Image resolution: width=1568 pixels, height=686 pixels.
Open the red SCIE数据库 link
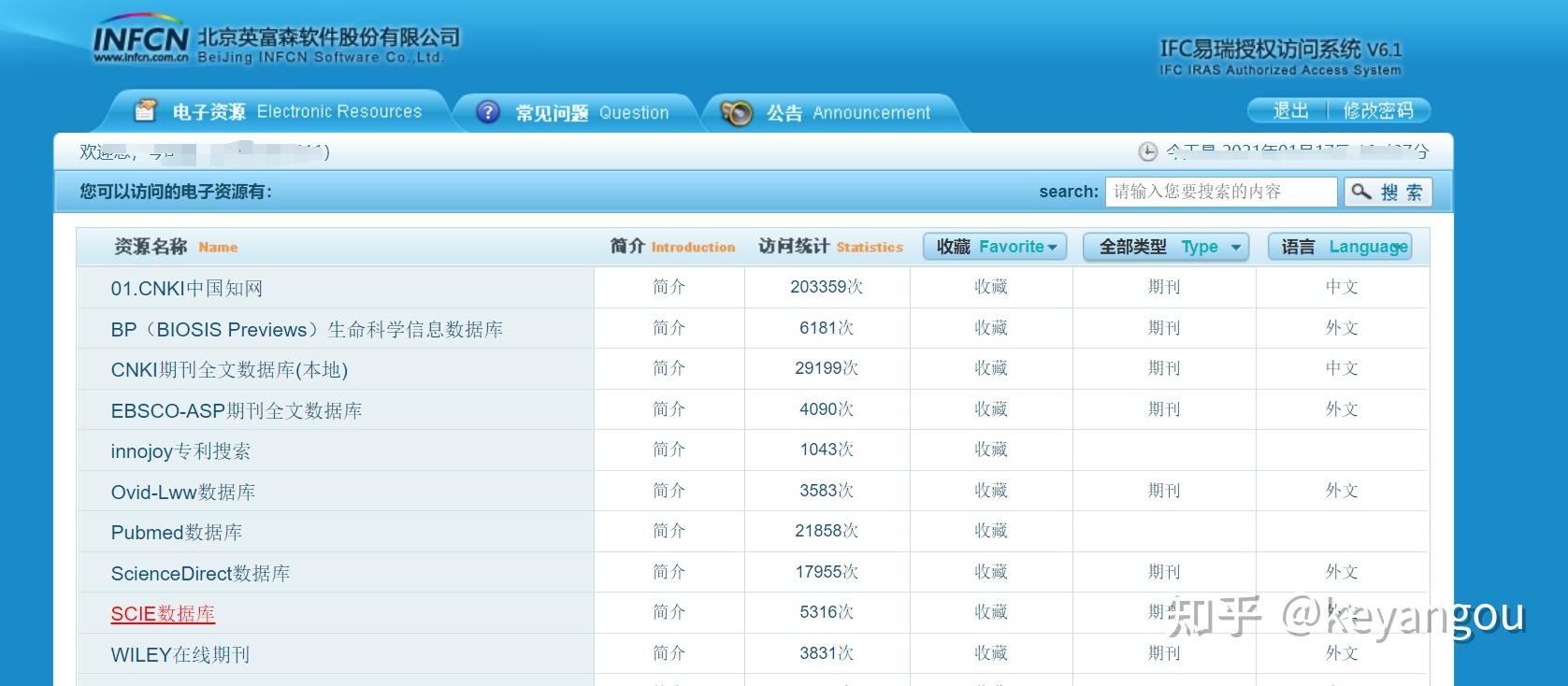click(163, 614)
